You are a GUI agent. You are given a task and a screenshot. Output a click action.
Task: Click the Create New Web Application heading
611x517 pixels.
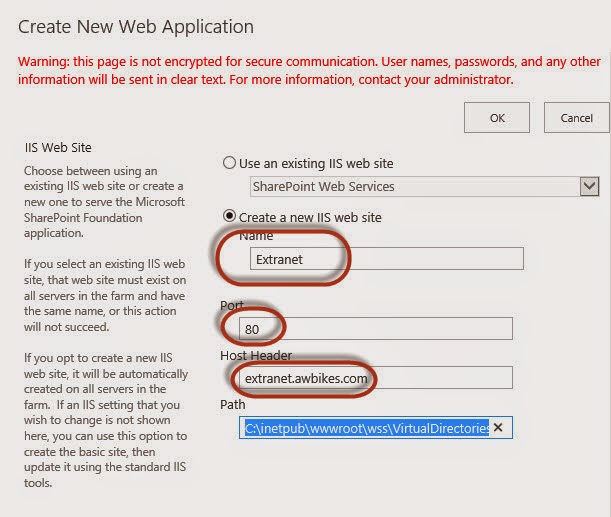point(136,27)
